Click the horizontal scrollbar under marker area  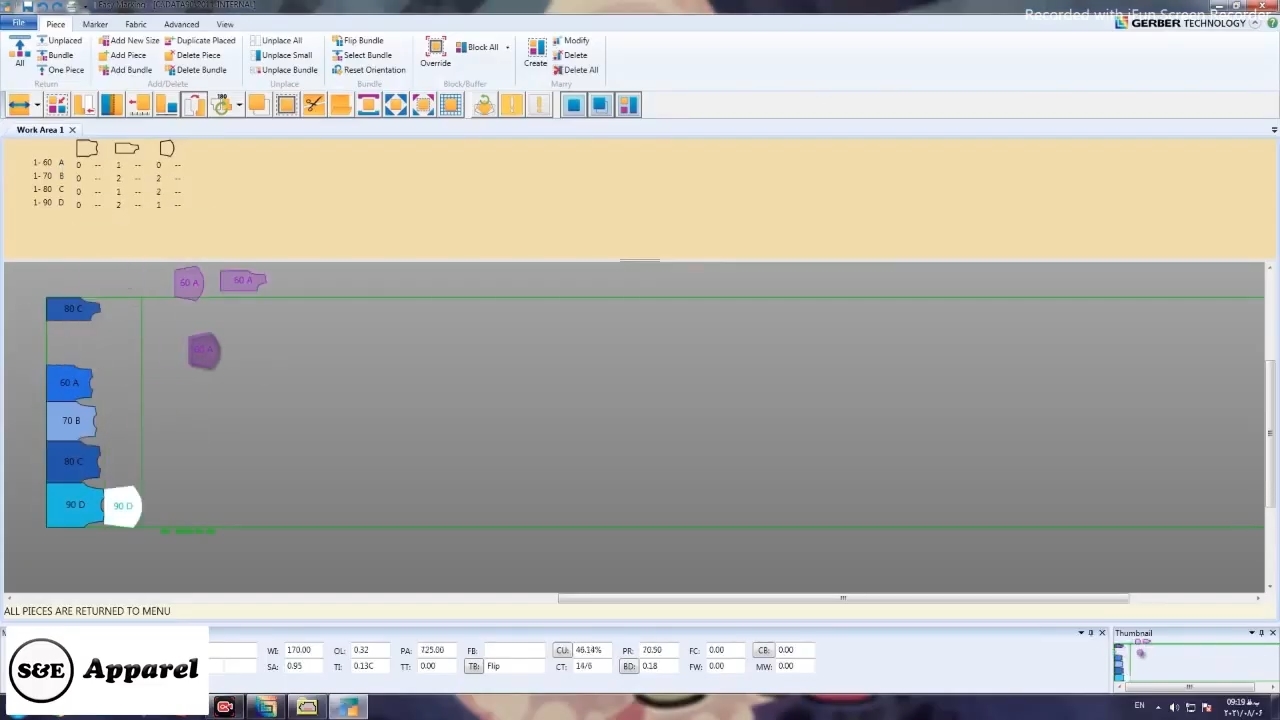pos(843,599)
